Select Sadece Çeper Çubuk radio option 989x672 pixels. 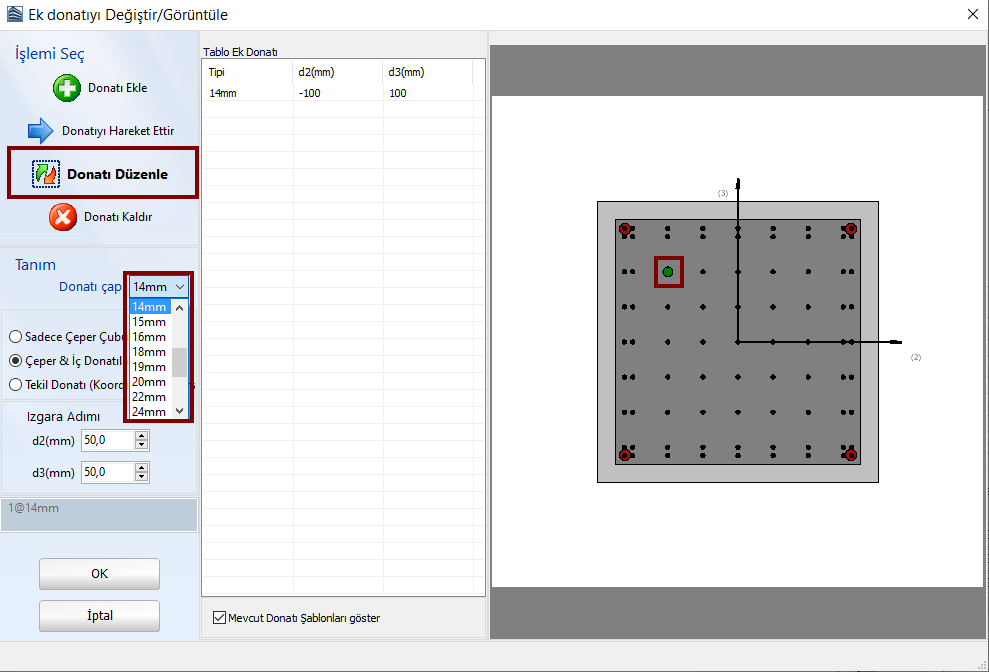pyautogui.click(x=15, y=337)
